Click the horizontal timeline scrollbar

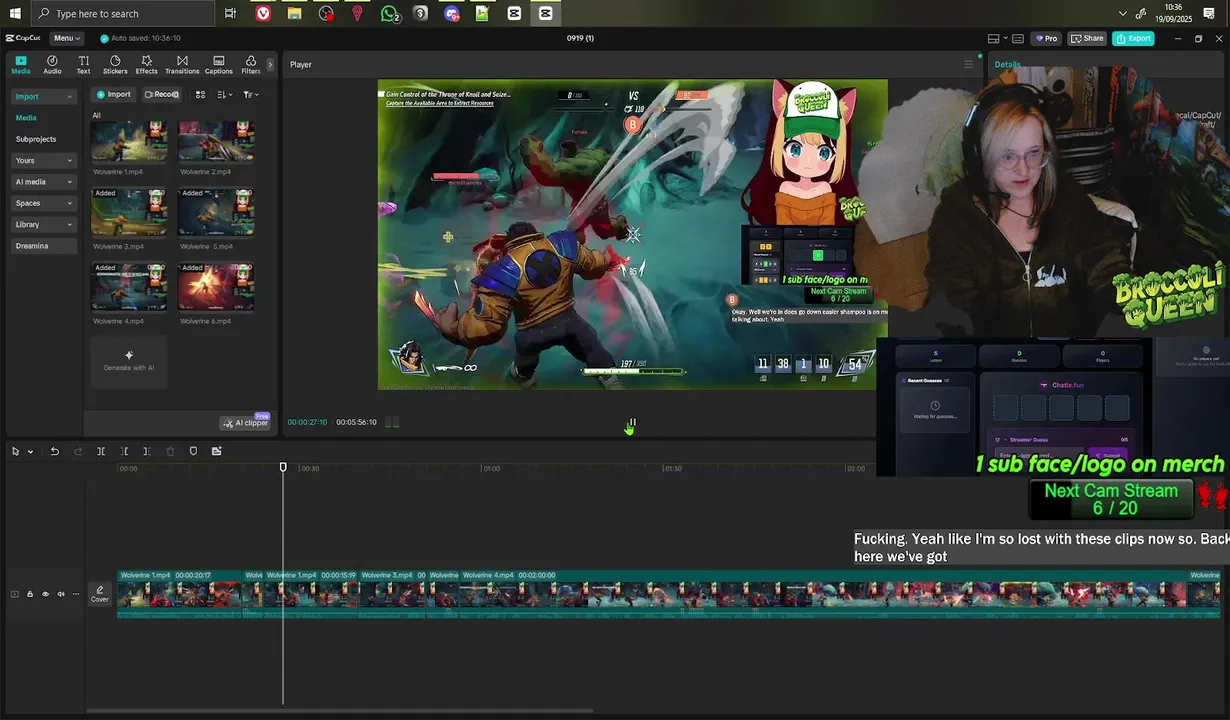click(x=340, y=711)
